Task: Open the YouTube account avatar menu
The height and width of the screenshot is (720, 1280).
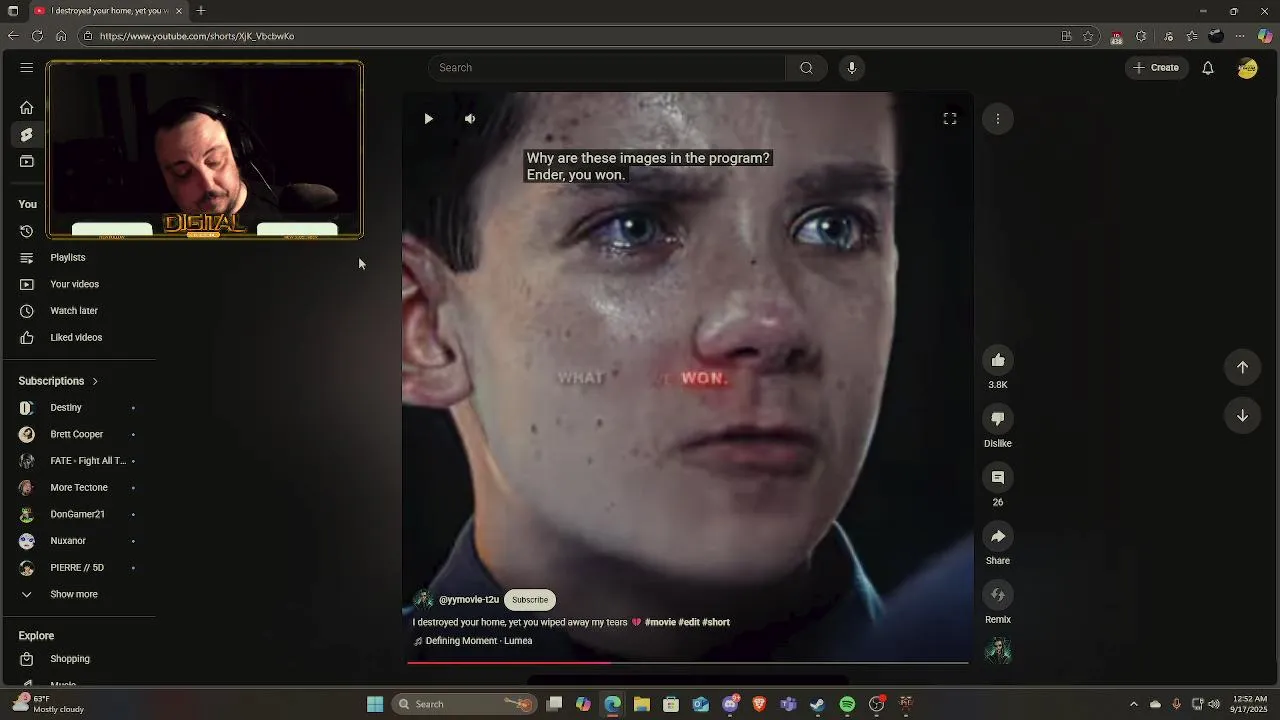Action: pos(1247,68)
